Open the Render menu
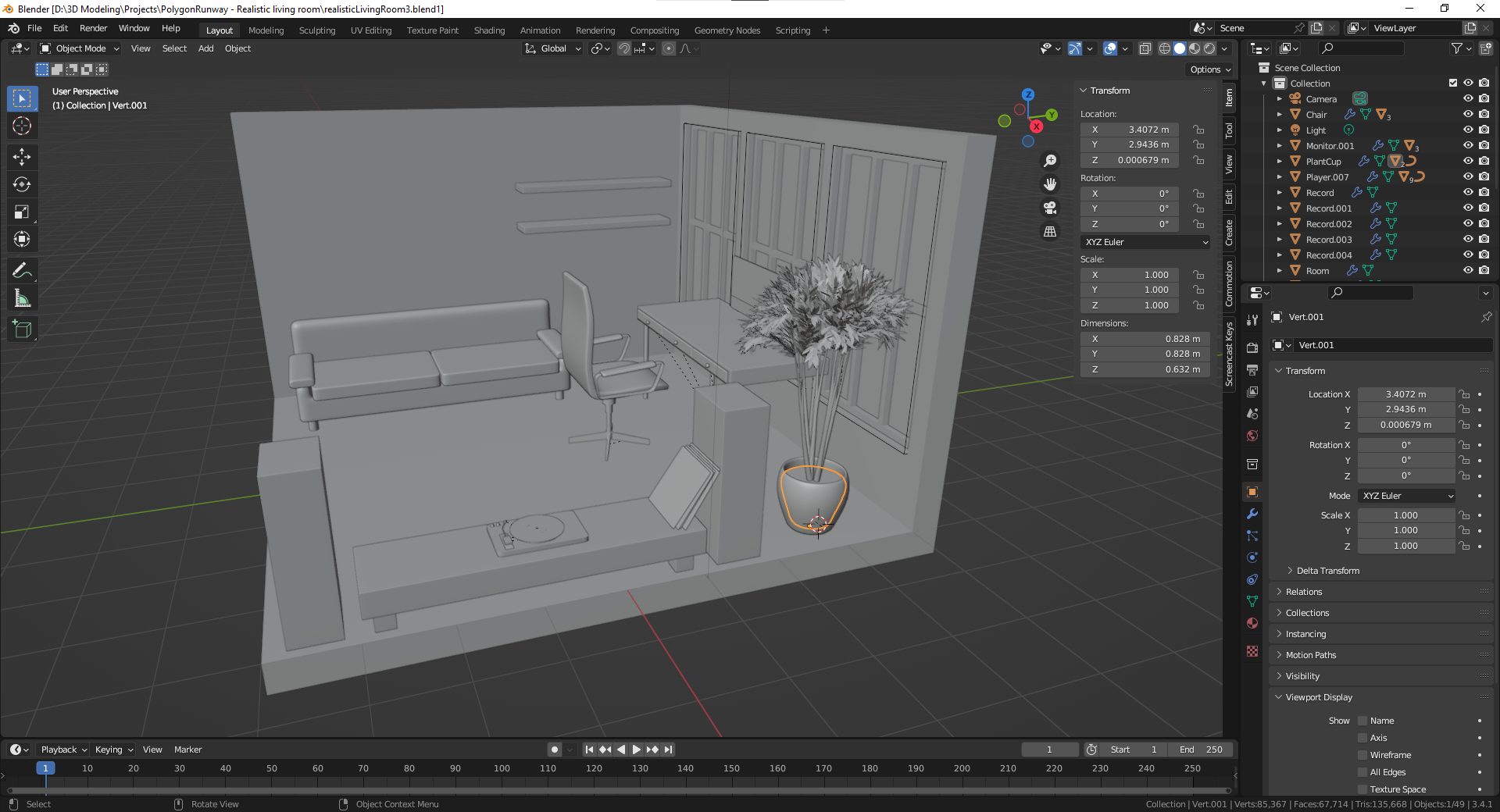This screenshot has width=1500, height=812. (x=93, y=28)
